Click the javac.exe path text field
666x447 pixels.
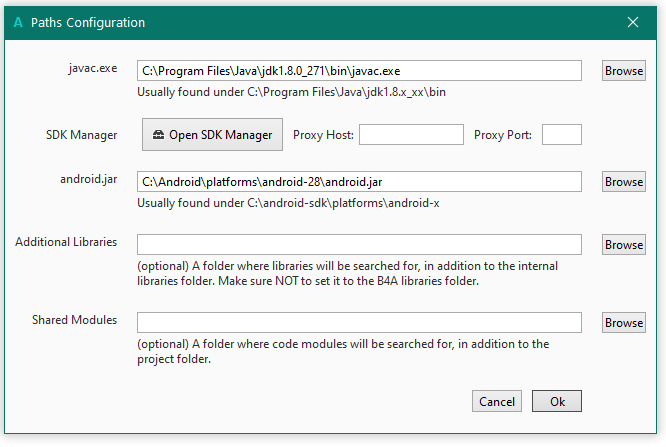tap(359, 71)
